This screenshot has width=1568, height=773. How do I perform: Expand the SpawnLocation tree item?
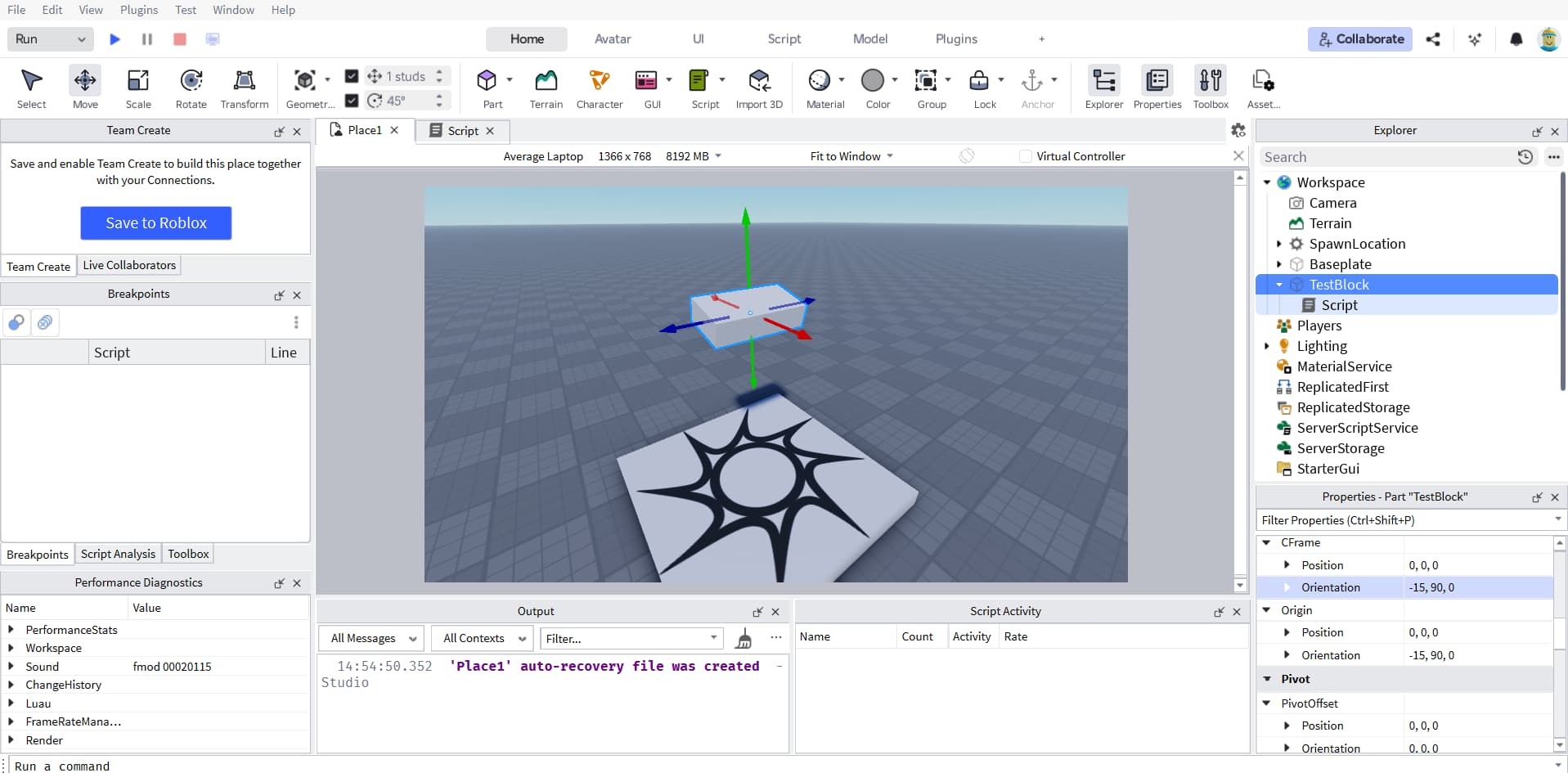(x=1279, y=244)
